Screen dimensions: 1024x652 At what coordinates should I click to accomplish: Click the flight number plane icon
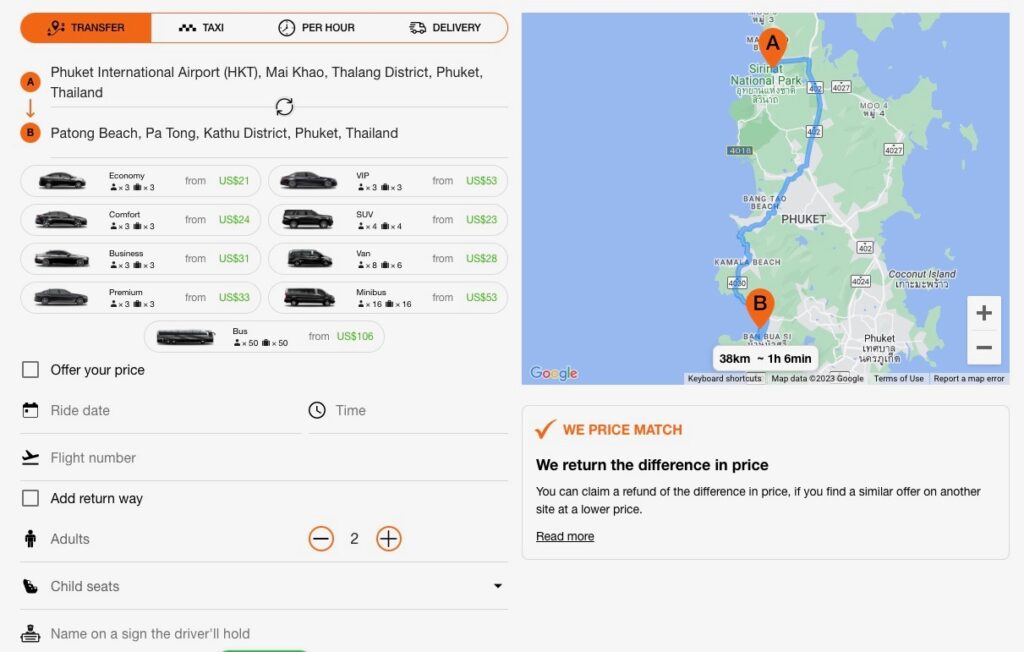pos(31,457)
